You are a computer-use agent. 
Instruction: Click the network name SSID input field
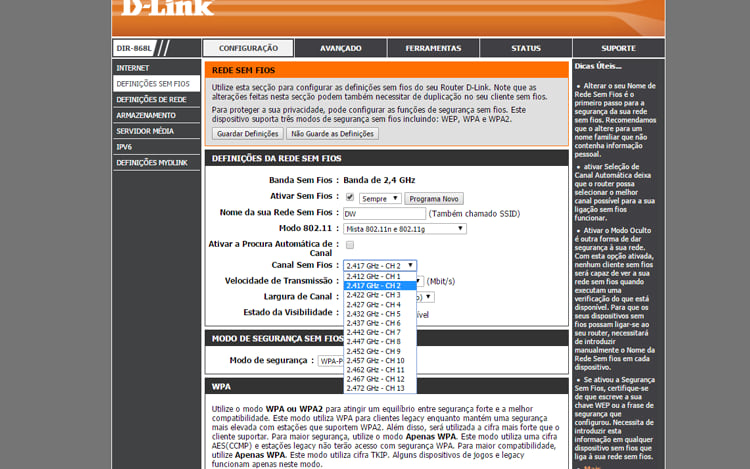coord(383,213)
